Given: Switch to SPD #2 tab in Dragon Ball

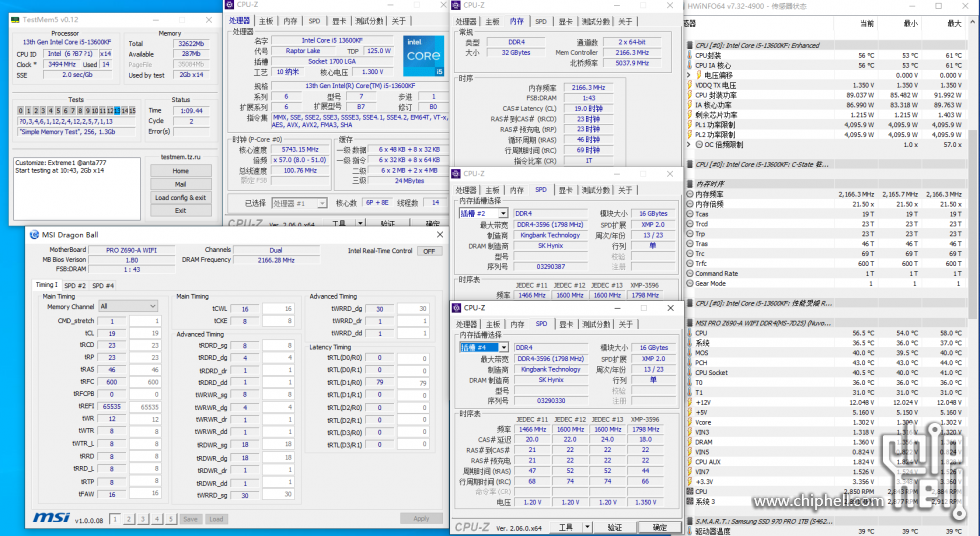Looking at the screenshot, I should pyautogui.click(x=75, y=285).
